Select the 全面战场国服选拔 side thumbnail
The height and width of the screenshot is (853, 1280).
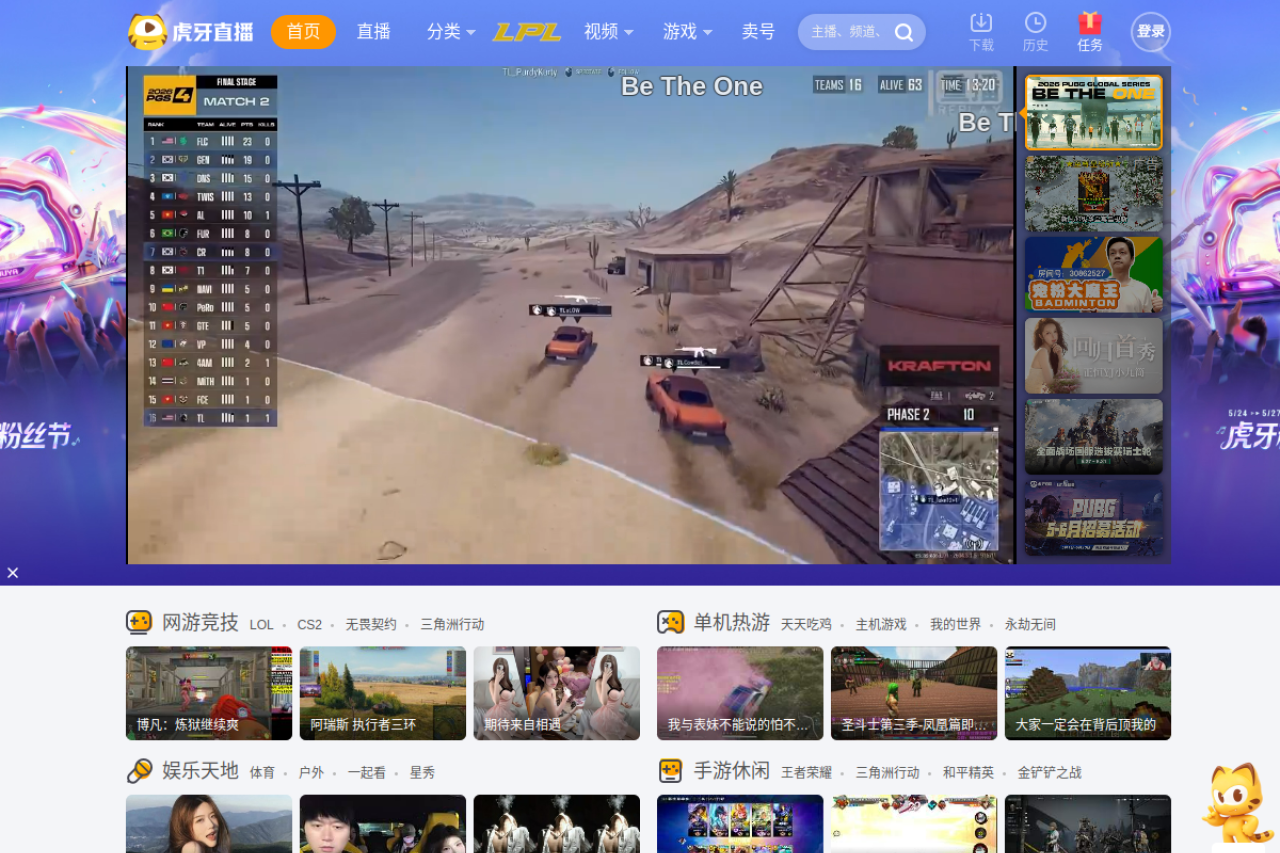click(1094, 437)
